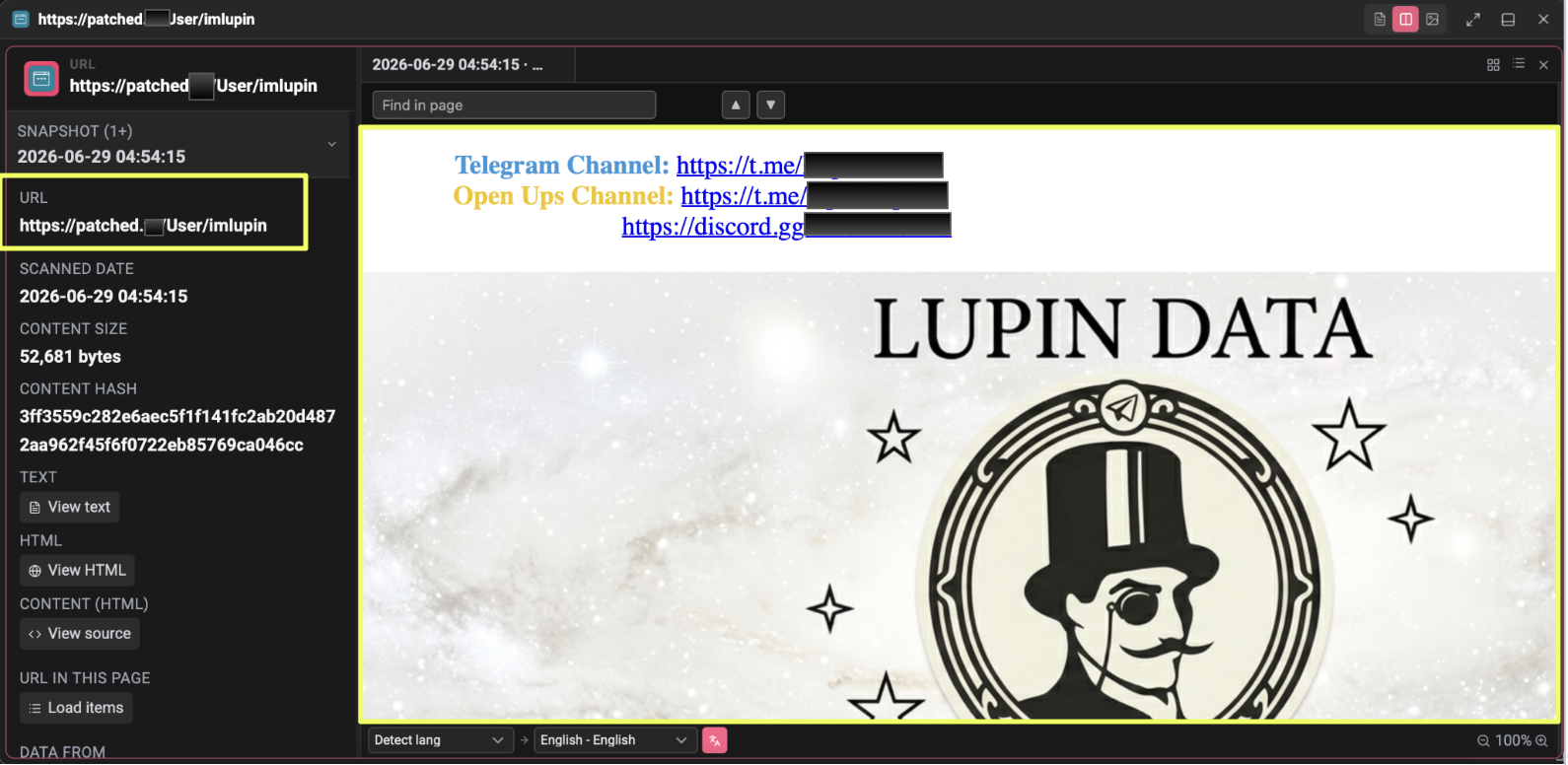
Task: Switch to image-only view icon
Action: point(1433,20)
